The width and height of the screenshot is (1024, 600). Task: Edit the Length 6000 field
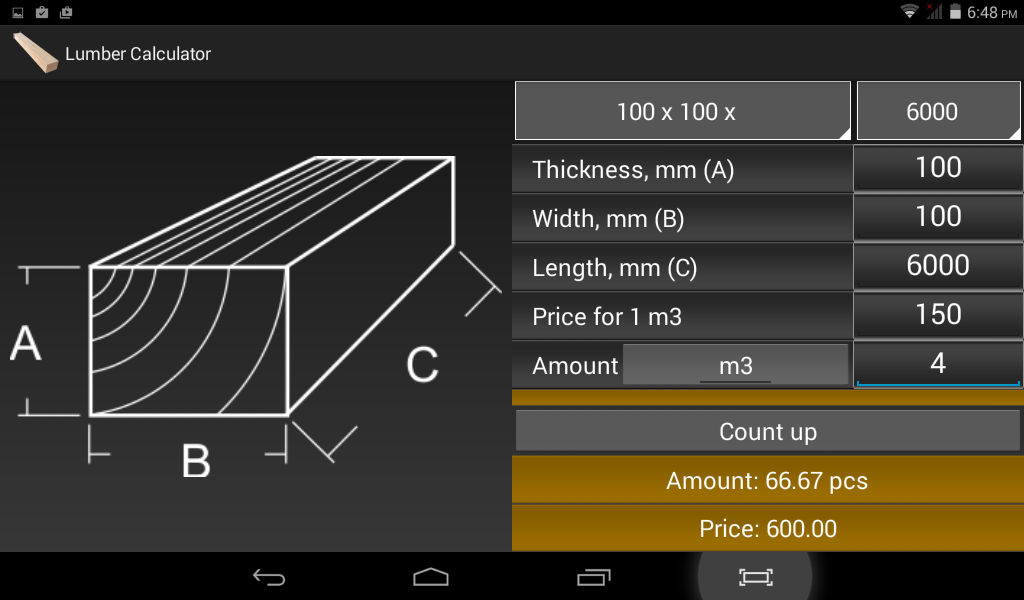point(937,265)
